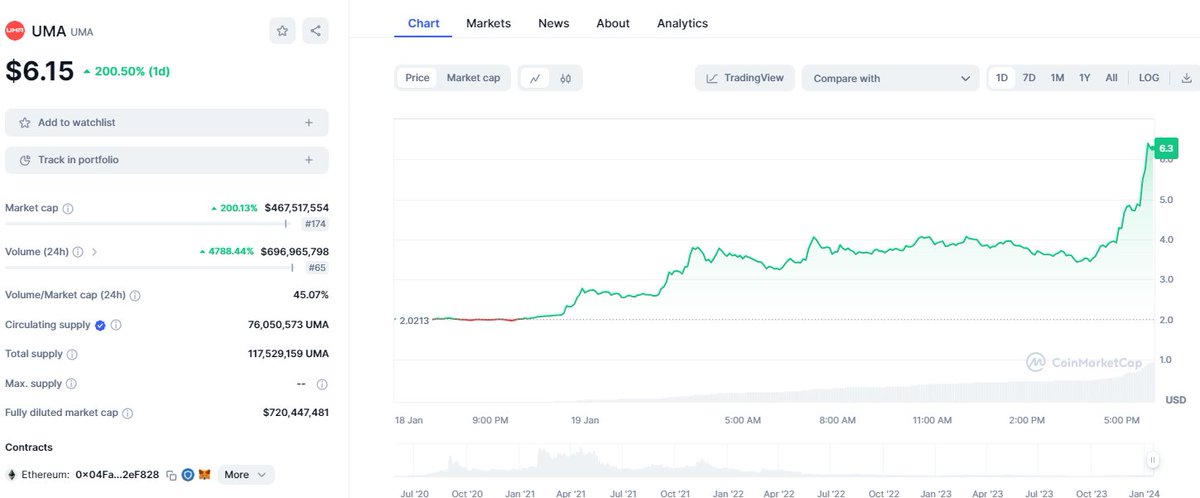Expand the More contracts dropdown

tap(245, 474)
